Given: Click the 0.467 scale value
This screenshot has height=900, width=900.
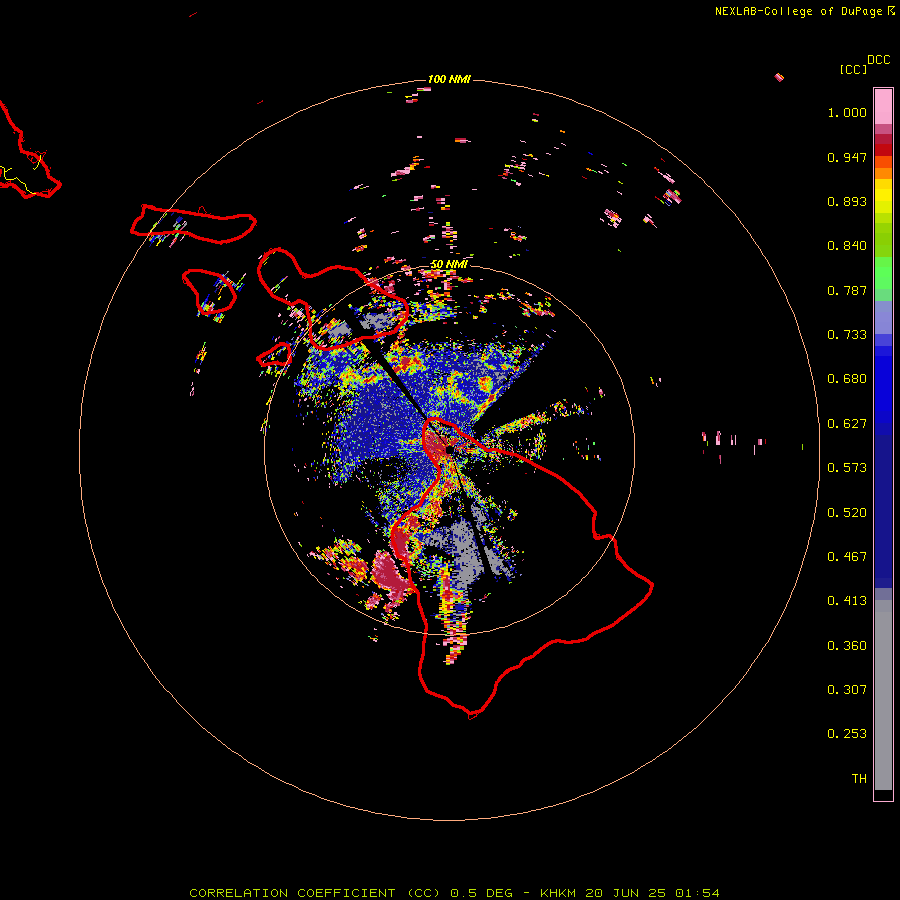Looking at the screenshot, I should (847, 557).
